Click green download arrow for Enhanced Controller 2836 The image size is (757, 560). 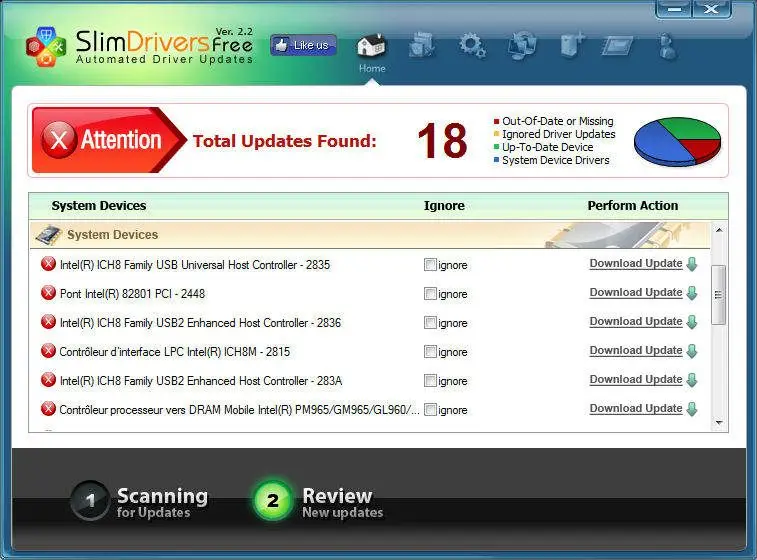692,322
